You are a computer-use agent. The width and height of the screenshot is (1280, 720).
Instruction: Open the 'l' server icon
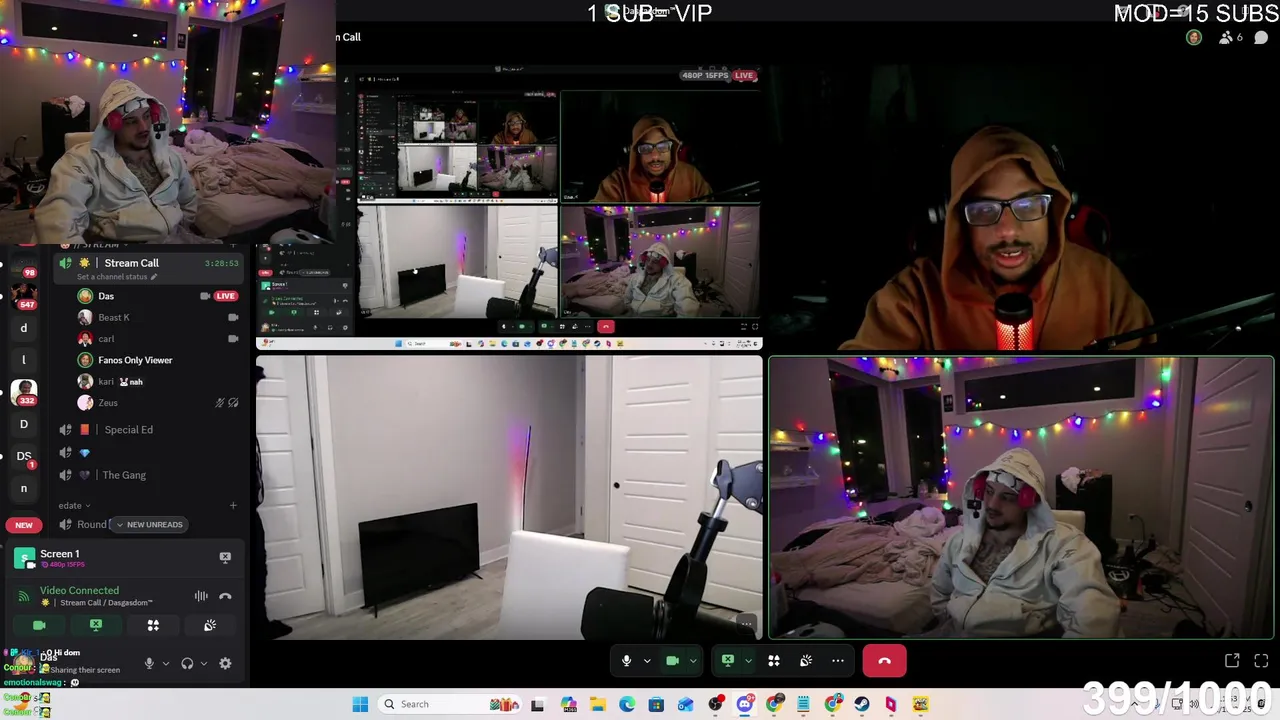(x=24, y=360)
